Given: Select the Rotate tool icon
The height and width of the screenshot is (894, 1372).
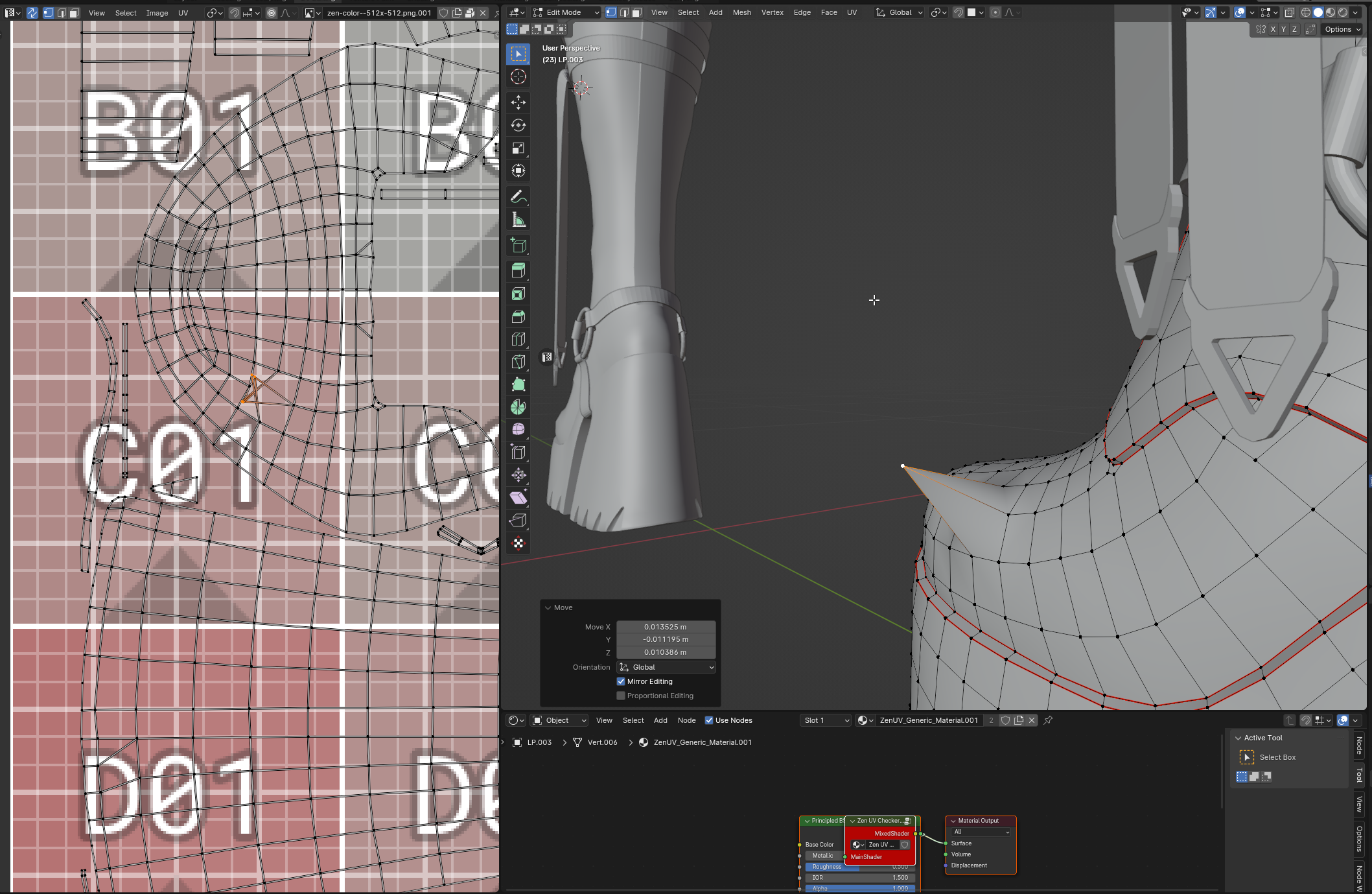Looking at the screenshot, I should tap(518, 125).
